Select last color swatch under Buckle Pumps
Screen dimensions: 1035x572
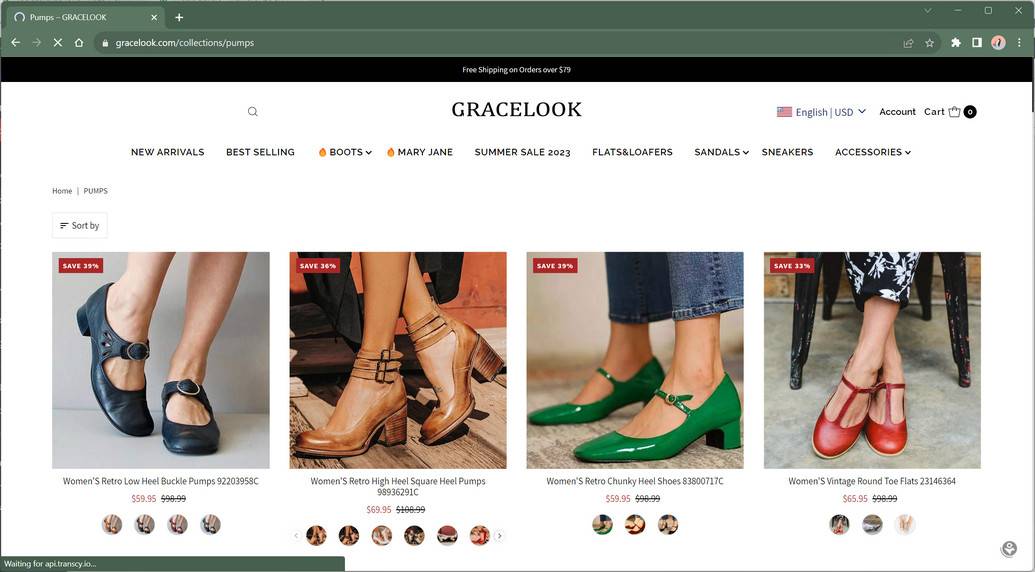coord(211,524)
